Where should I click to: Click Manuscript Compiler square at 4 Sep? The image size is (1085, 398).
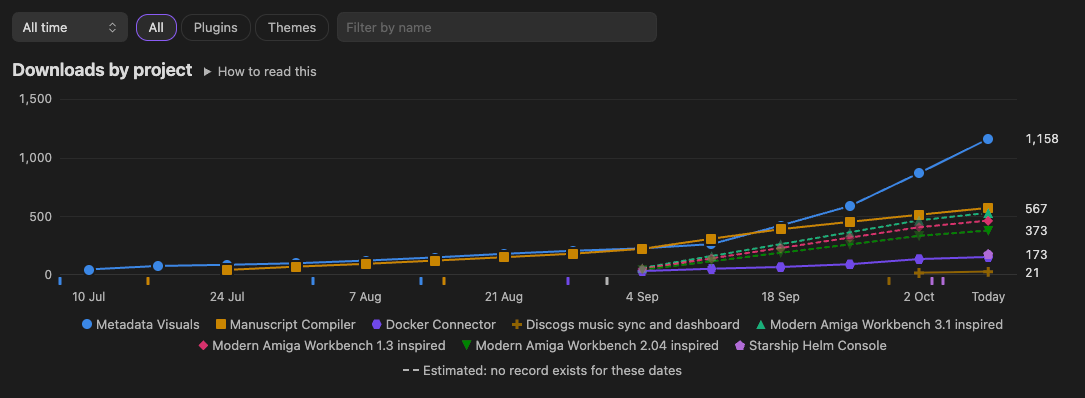pyautogui.click(x=642, y=249)
